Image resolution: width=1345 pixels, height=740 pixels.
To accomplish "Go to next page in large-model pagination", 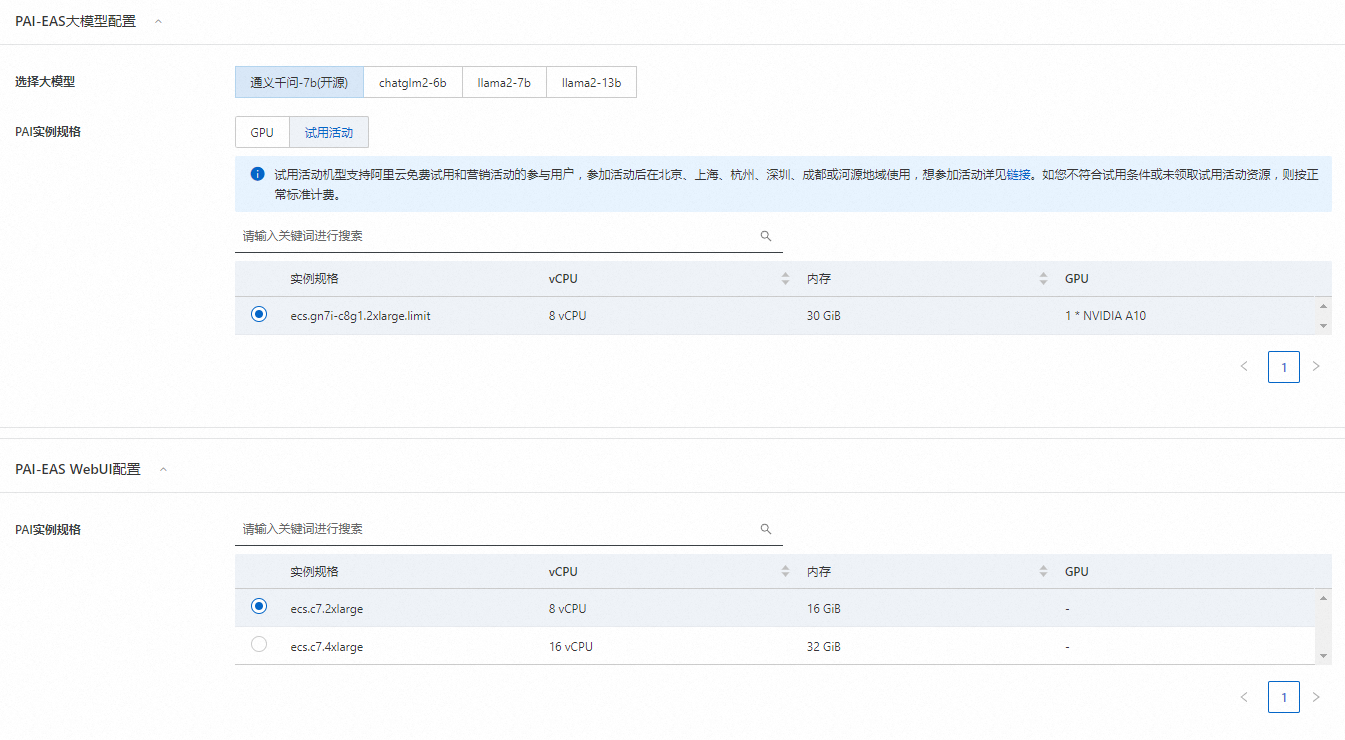I will click(1316, 367).
